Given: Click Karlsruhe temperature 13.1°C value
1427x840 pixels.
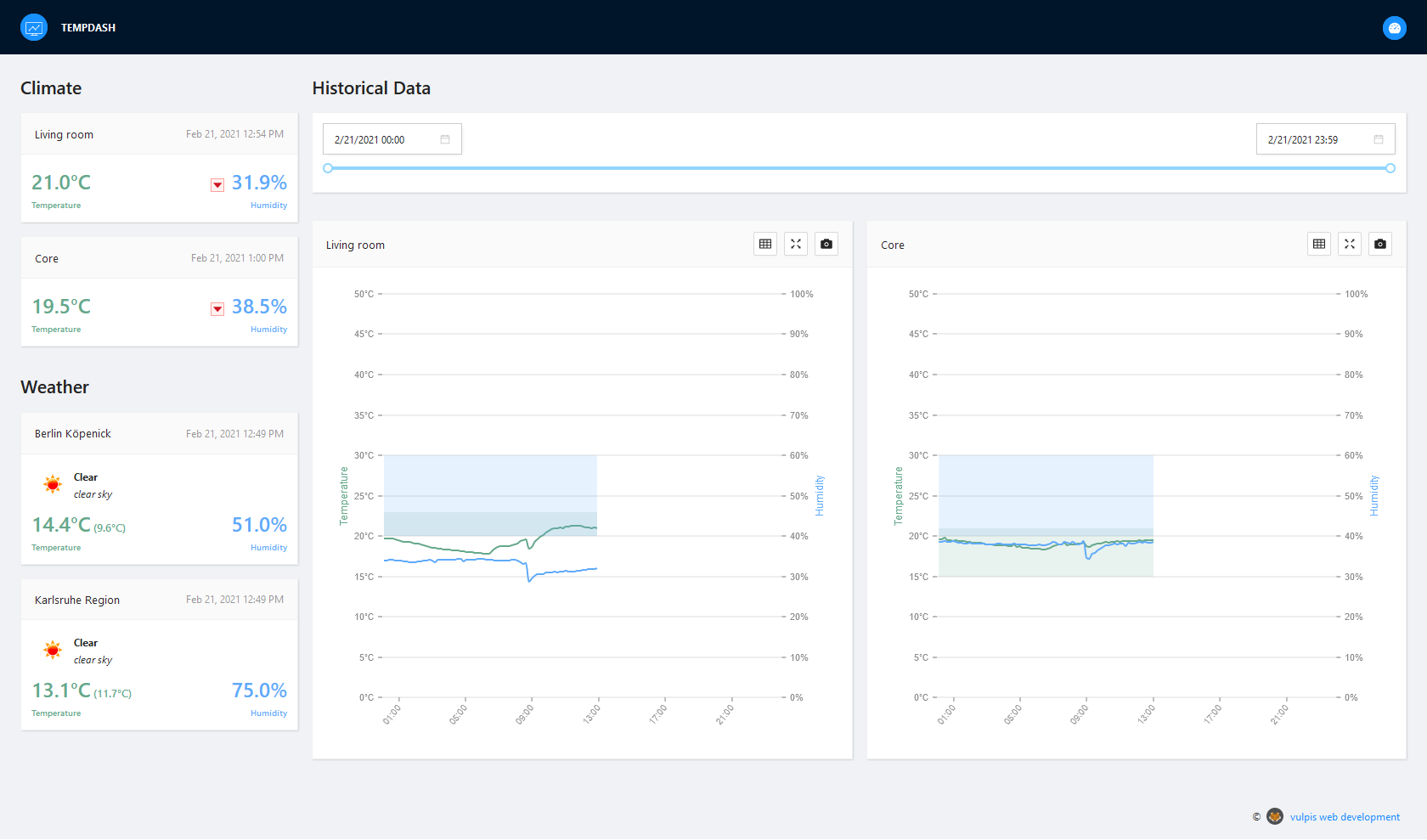Looking at the screenshot, I should pos(61,691).
